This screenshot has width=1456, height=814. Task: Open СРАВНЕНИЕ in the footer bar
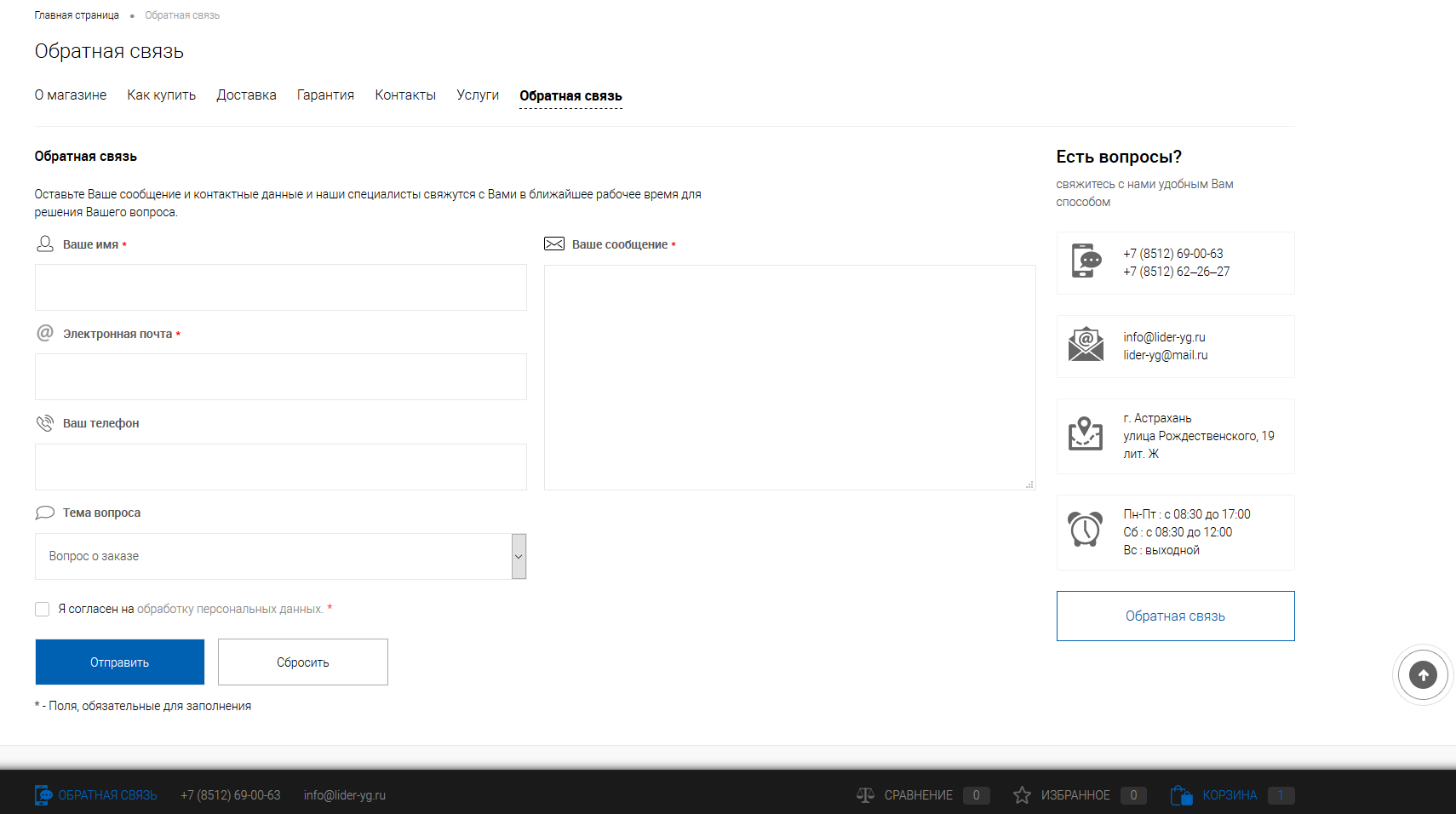tap(918, 795)
